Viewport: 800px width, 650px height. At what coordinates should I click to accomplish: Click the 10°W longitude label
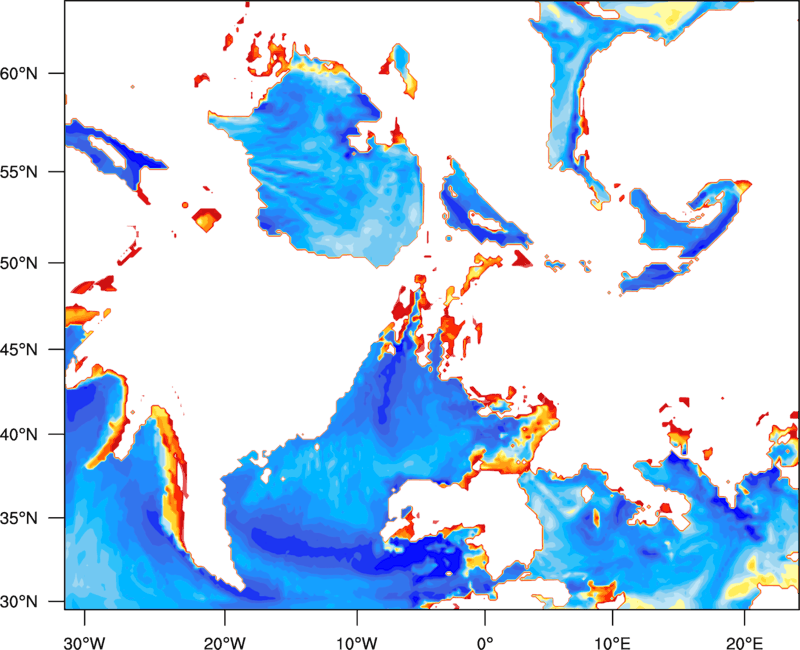(x=357, y=643)
